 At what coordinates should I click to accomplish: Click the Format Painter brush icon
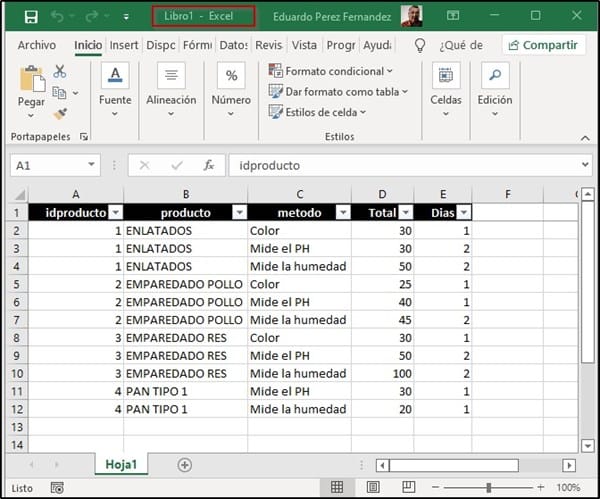coord(60,114)
